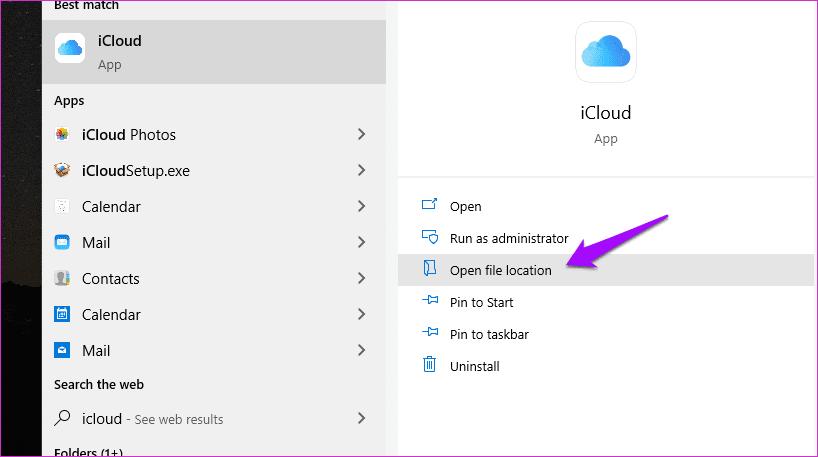Click the Open file location folder icon
Image resolution: width=818 pixels, height=457 pixels.
tap(429, 268)
